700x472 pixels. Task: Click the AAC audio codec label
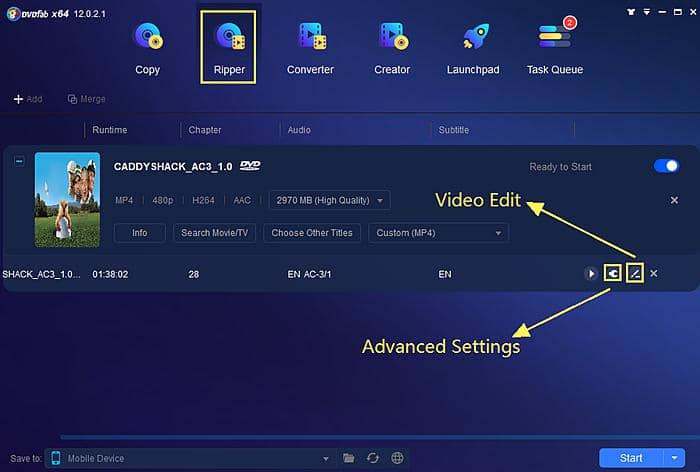pos(242,200)
